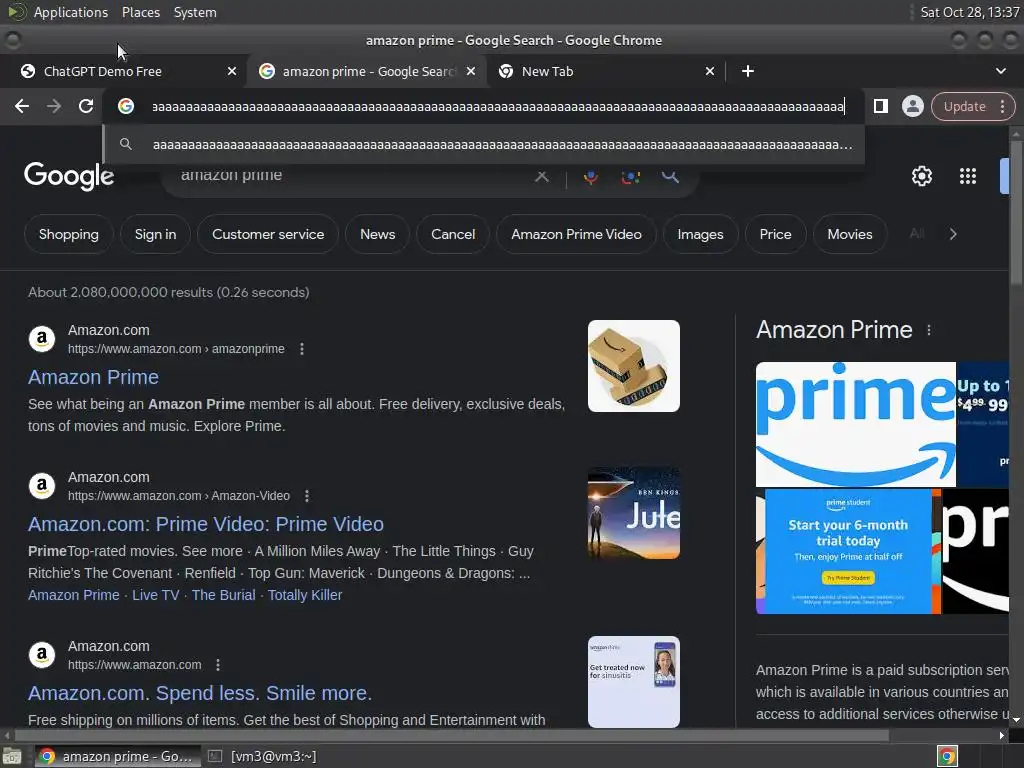Close the ChatGPT Demo Free tab
The image size is (1024, 768).
coord(232,71)
